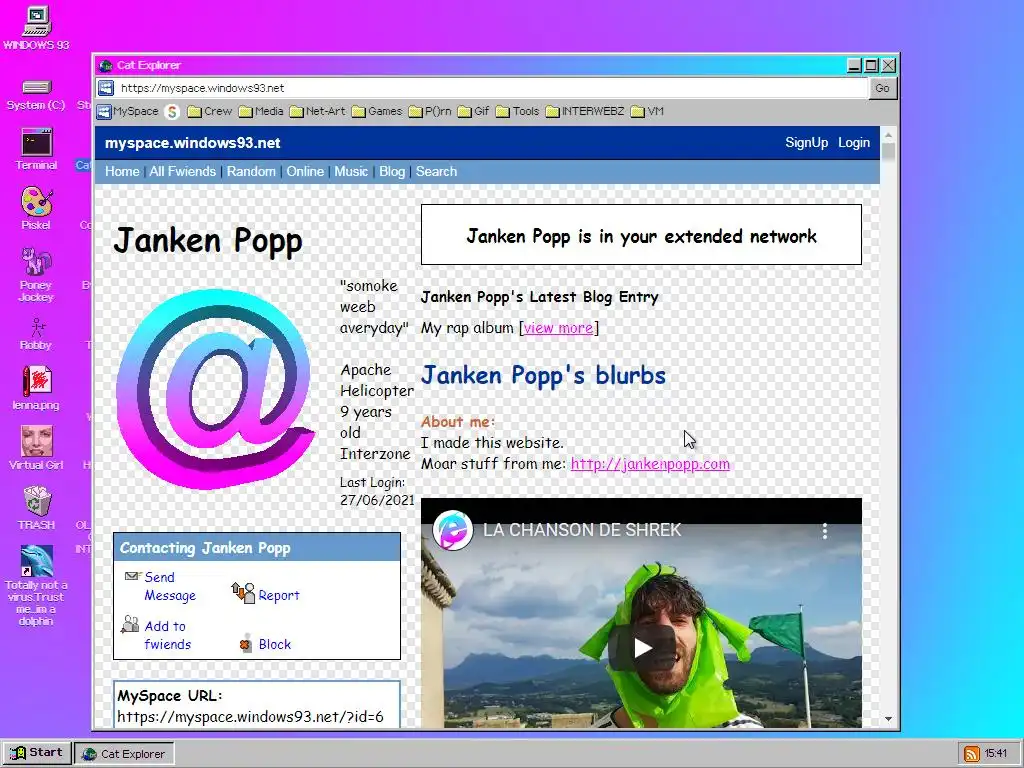
Task: Click the Send Message envelope icon
Action: click(x=133, y=576)
